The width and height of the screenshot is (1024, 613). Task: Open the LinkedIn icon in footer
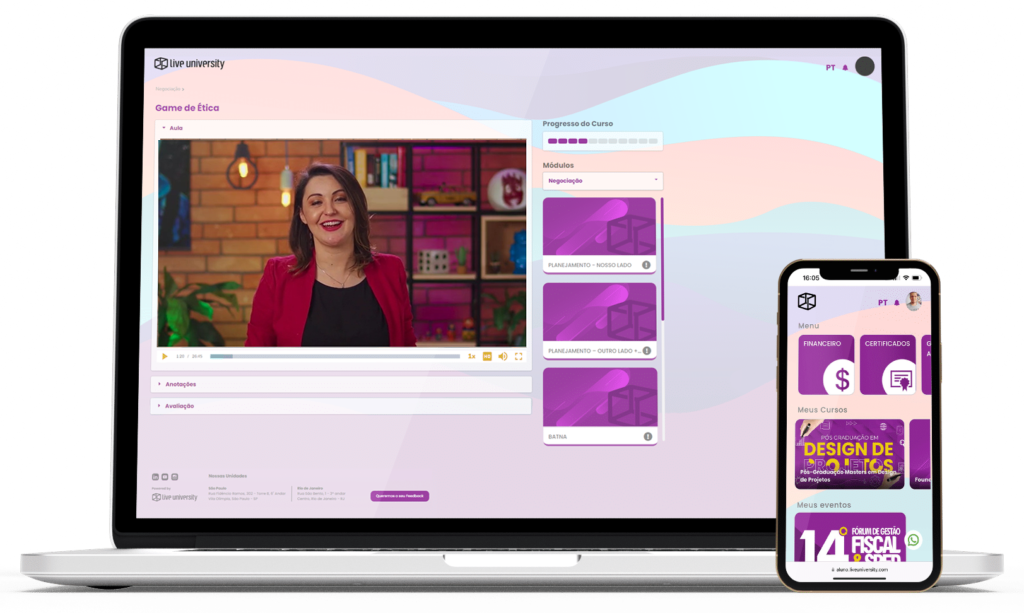[x=155, y=476]
